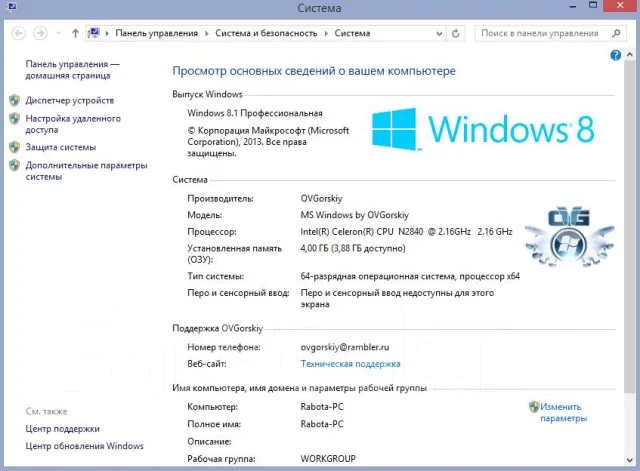
Task: Expand chevron after 'Панель управления' breadcrumb
Action: pos(207,33)
